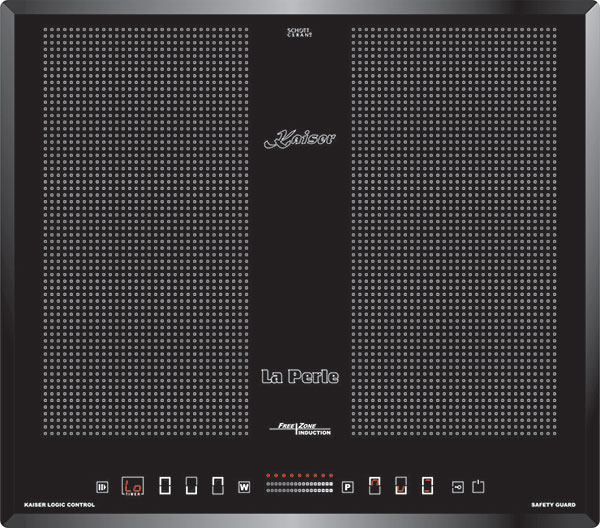Select the zone indicator beside the lock key
This screenshot has width=600, height=528.
click(x=427, y=487)
